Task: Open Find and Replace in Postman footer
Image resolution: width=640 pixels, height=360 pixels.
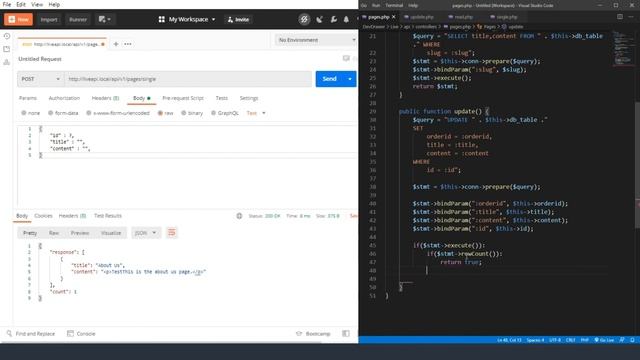Action: (31, 334)
